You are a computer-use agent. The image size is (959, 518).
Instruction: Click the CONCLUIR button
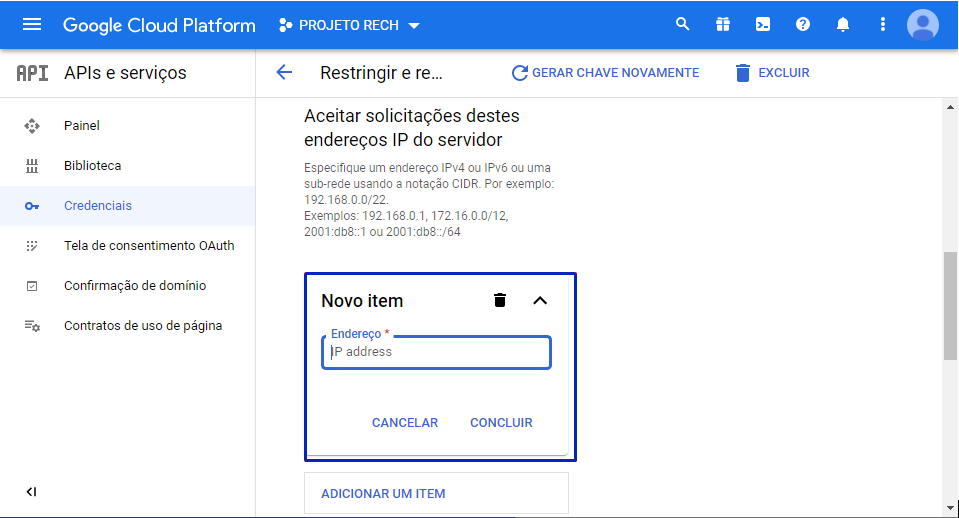tap(501, 423)
